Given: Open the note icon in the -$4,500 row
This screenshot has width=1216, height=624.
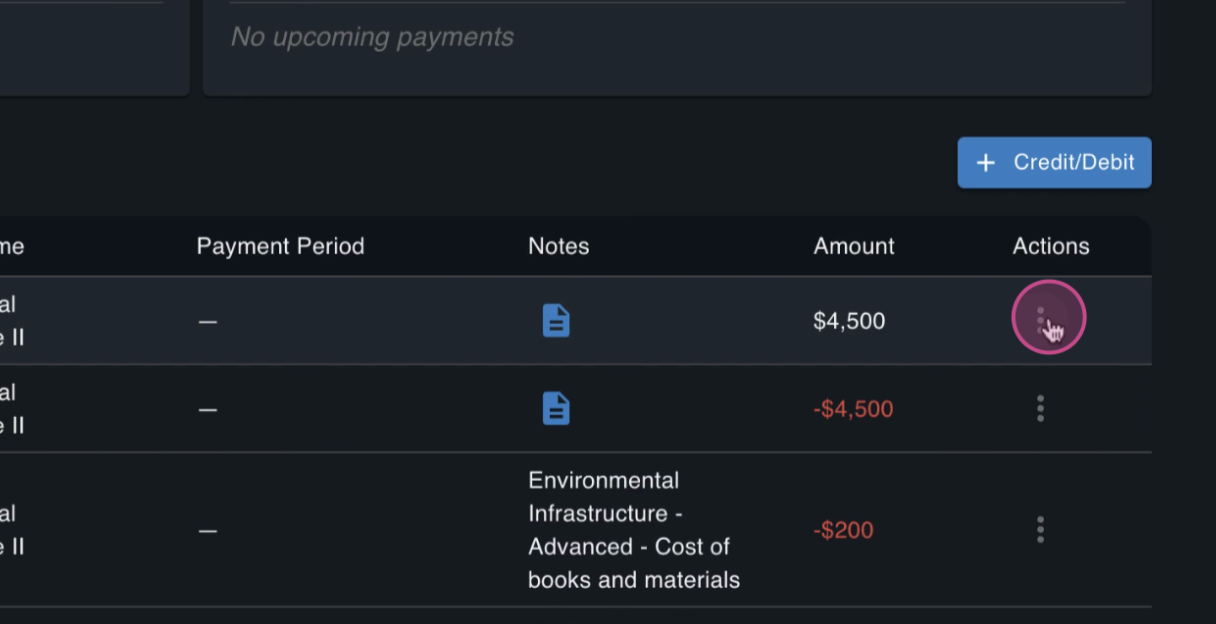Looking at the screenshot, I should point(556,408).
